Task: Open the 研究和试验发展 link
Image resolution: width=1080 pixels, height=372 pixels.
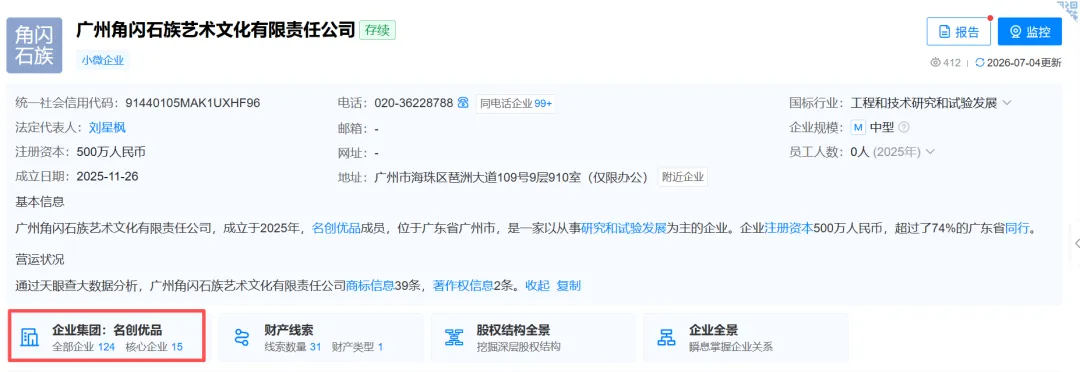Action: 624,228
